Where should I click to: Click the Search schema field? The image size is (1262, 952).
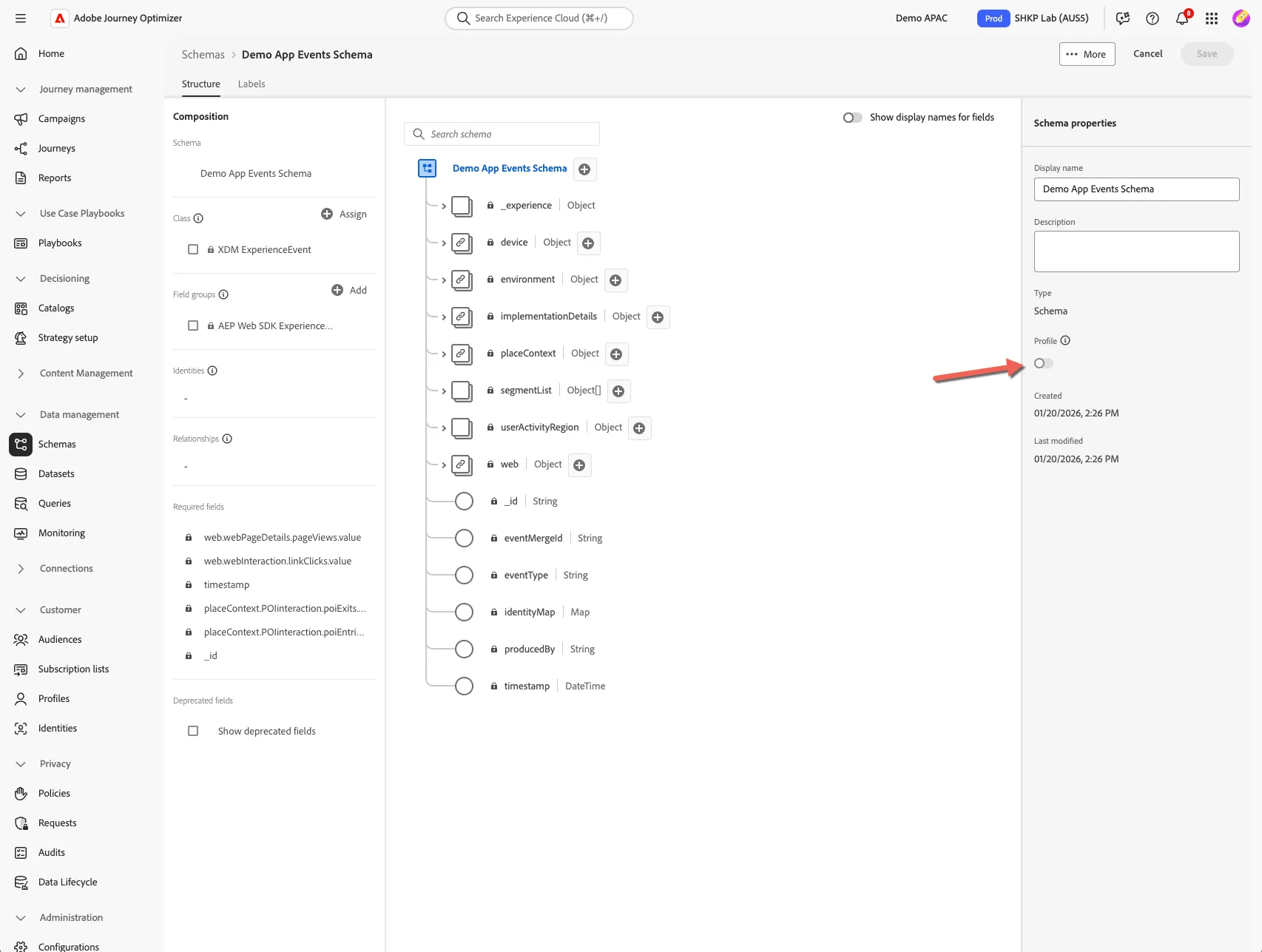pyautogui.click(x=502, y=134)
